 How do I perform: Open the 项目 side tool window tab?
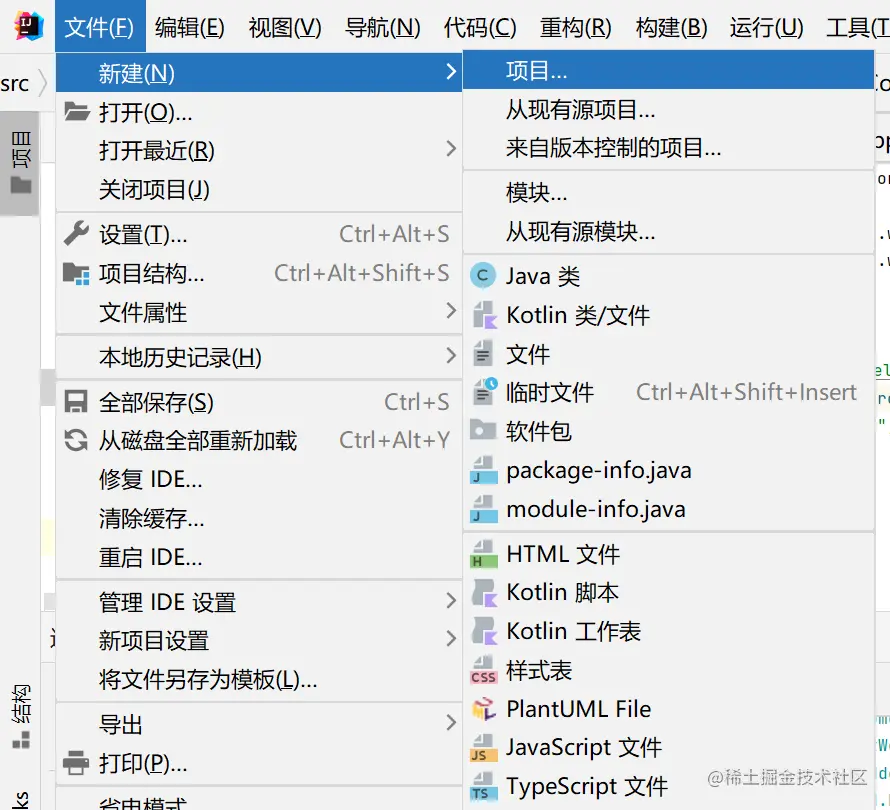point(20,163)
